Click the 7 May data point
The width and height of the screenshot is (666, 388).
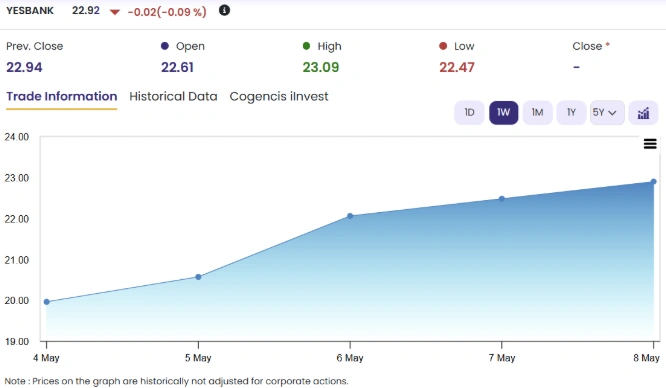click(x=502, y=199)
